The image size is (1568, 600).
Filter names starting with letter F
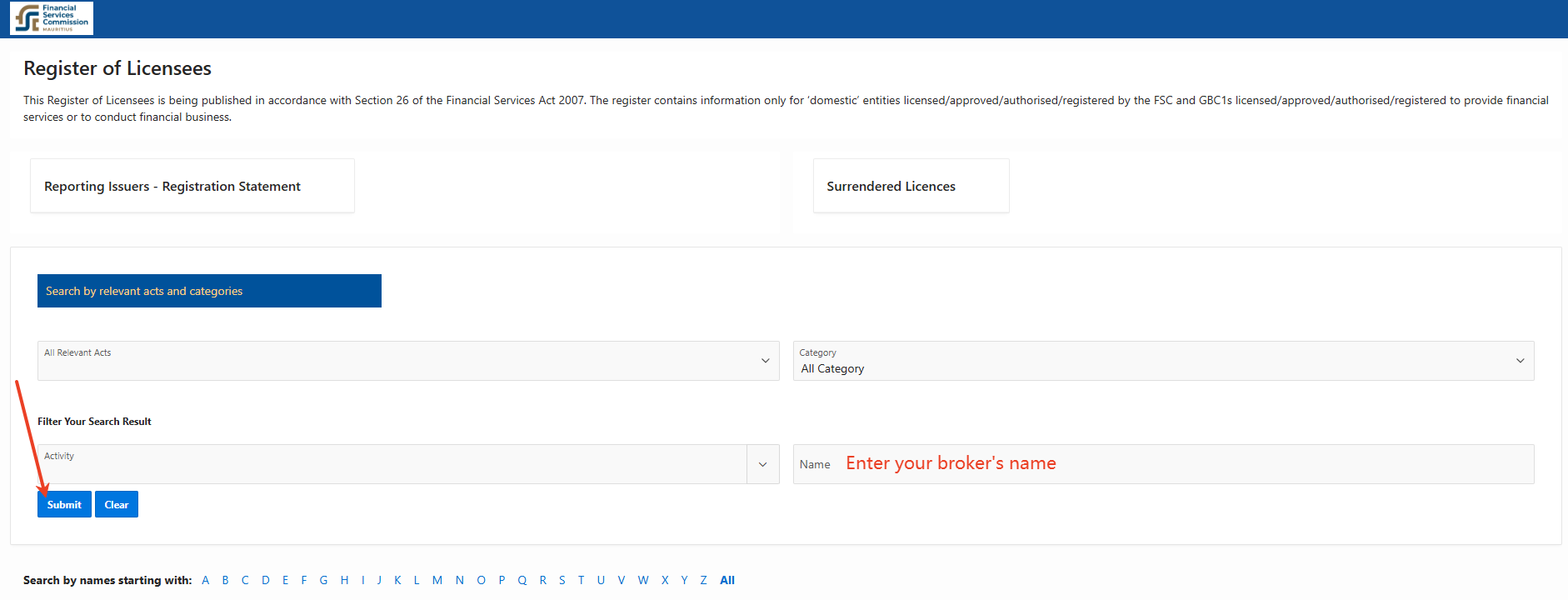point(304,580)
